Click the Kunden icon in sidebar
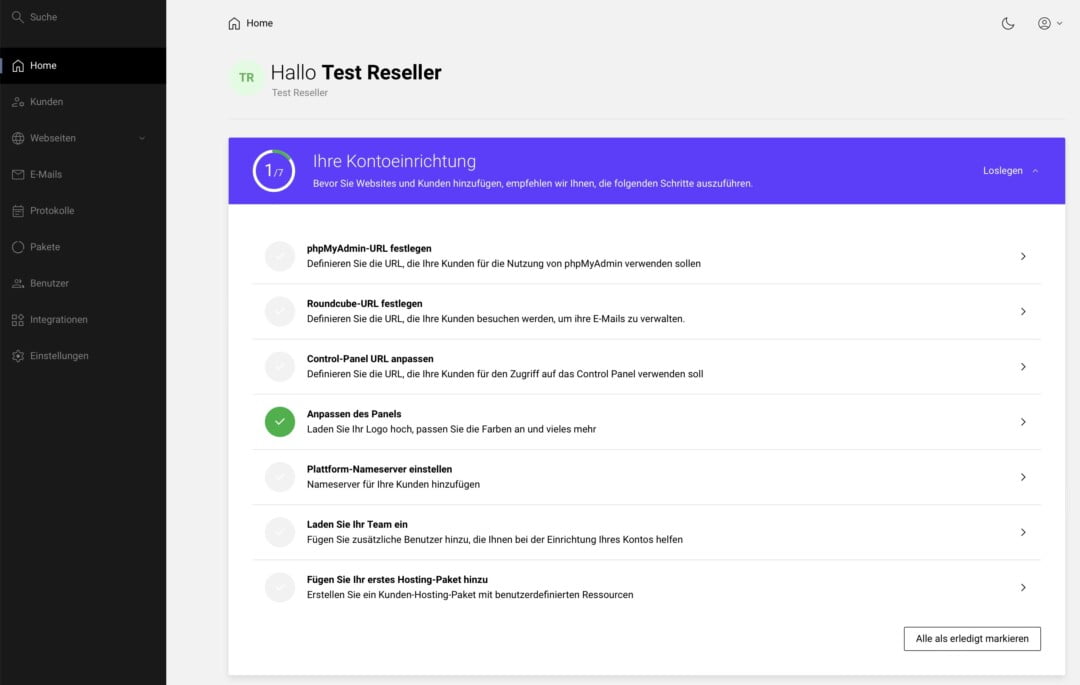1080x685 pixels. pos(18,102)
